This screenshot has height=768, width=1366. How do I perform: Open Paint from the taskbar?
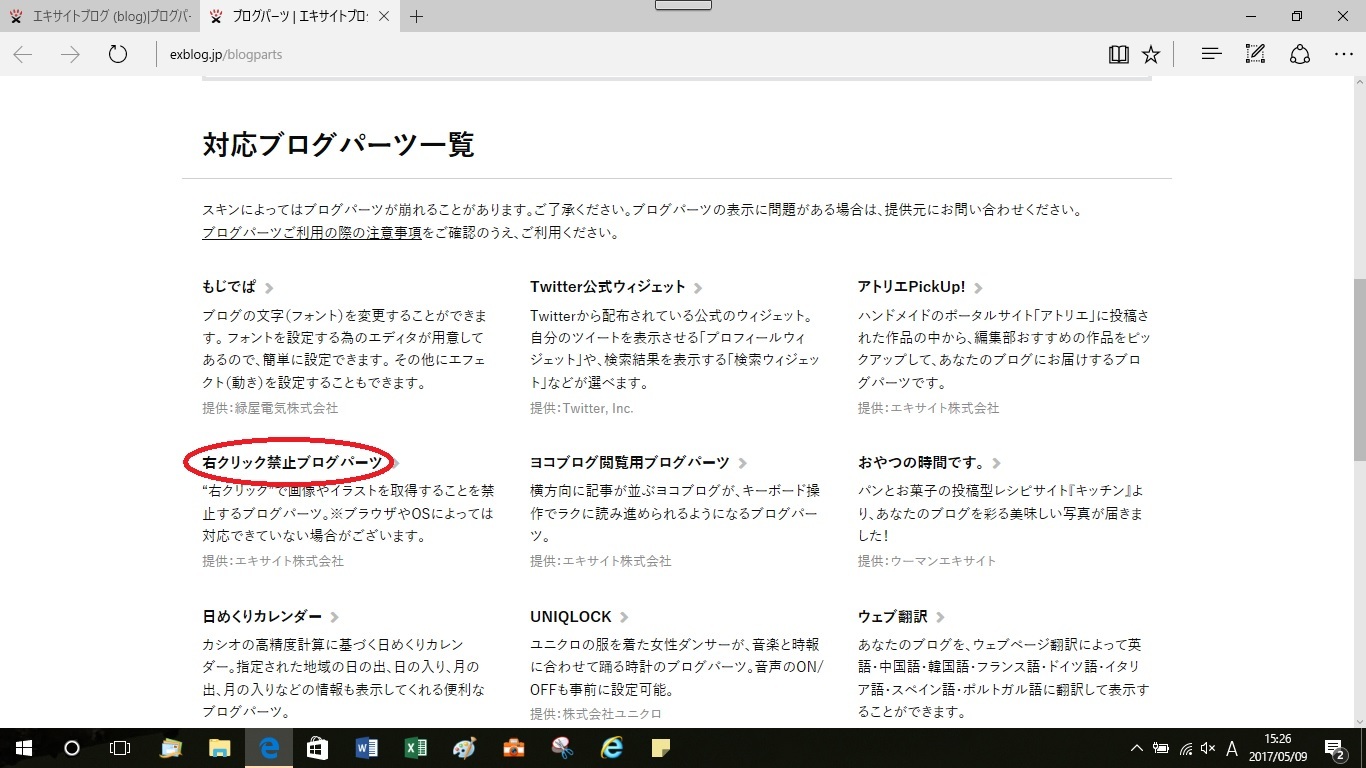point(465,748)
